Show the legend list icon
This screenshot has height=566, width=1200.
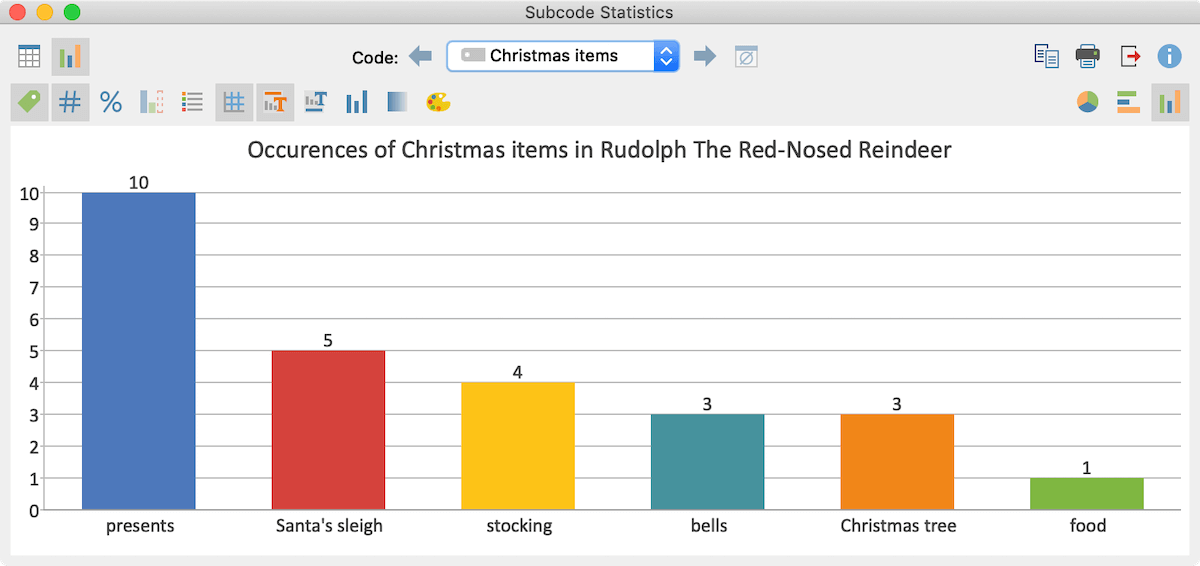[x=193, y=102]
